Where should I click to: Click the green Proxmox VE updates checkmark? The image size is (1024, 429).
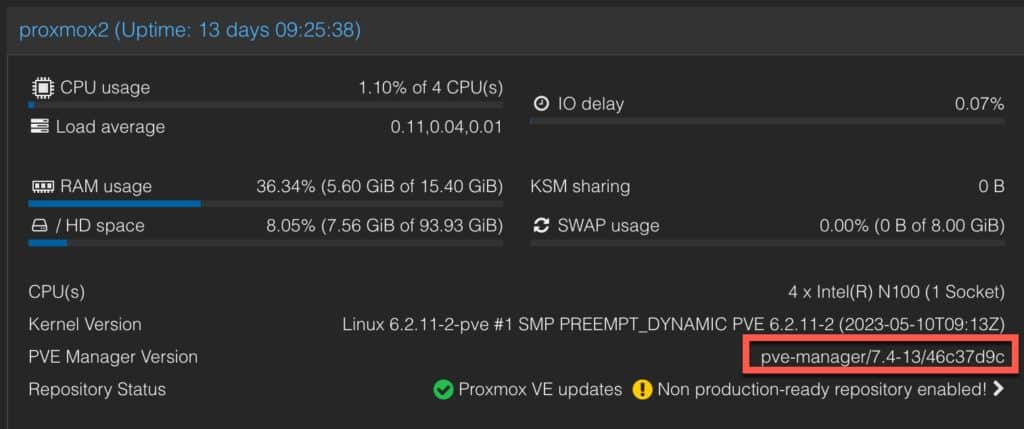click(x=443, y=390)
